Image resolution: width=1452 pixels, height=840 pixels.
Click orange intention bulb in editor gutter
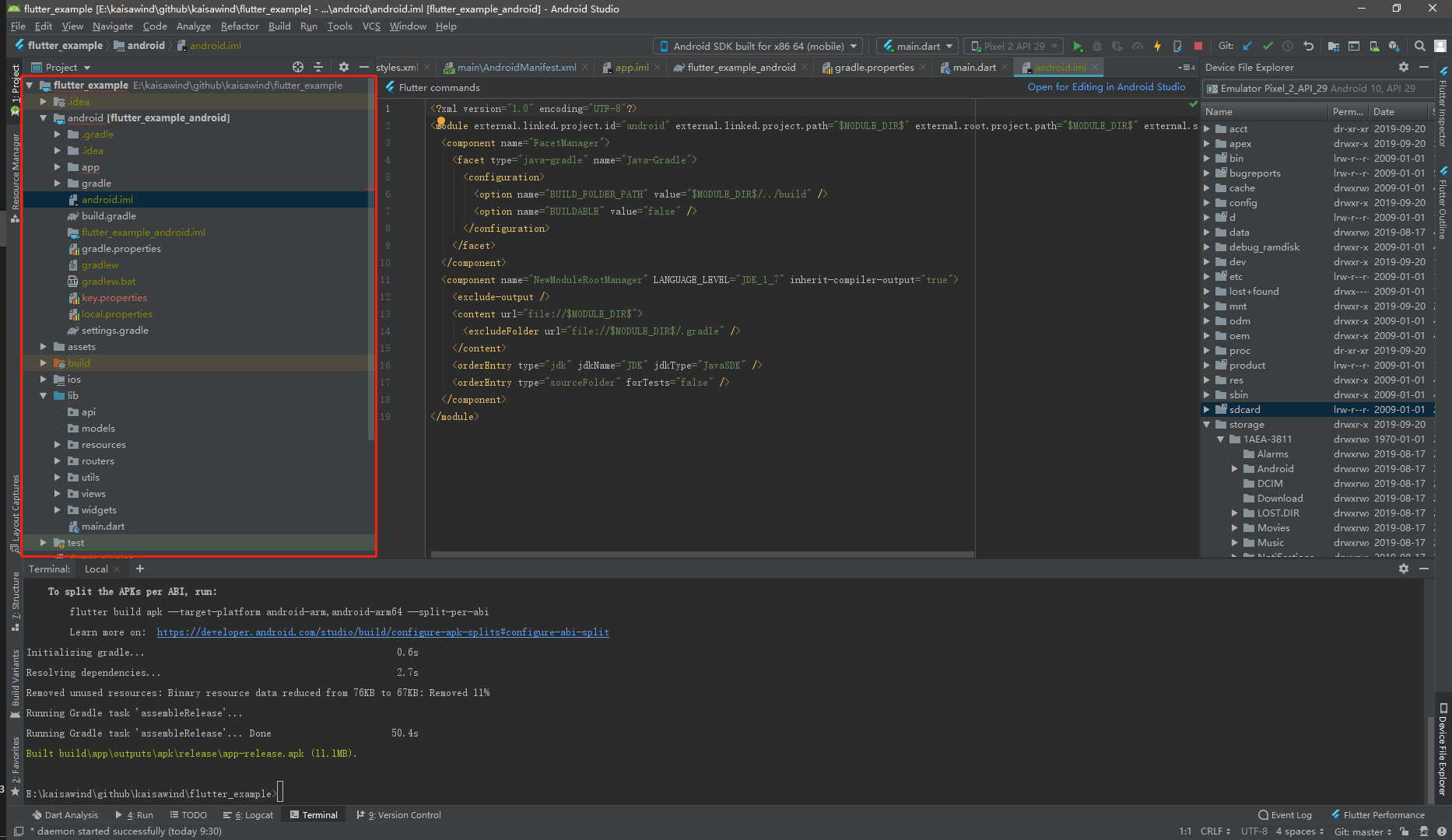(441, 122)
